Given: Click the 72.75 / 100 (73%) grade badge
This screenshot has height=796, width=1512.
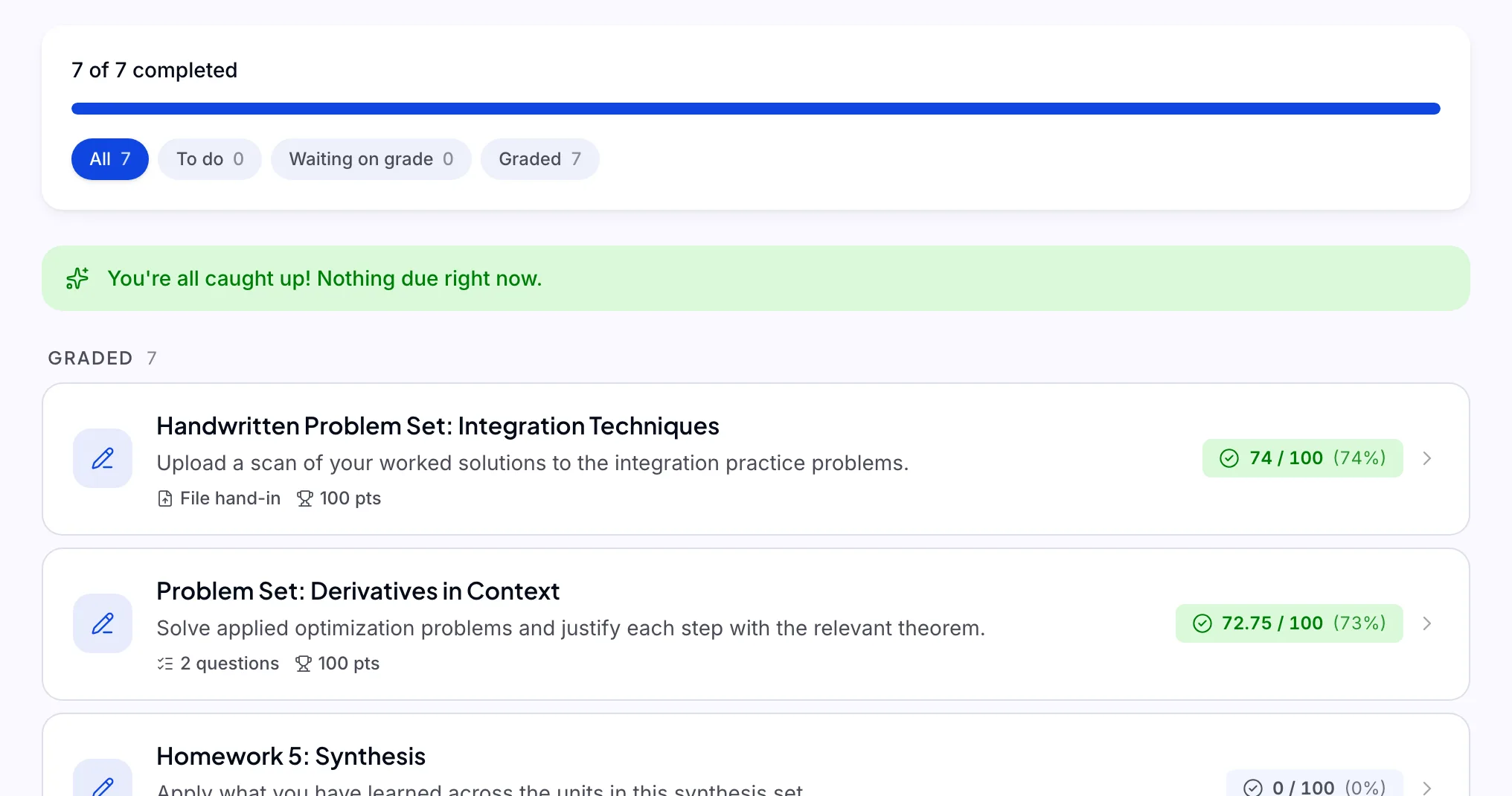Looking at the screenshot, I should 1290,623.
